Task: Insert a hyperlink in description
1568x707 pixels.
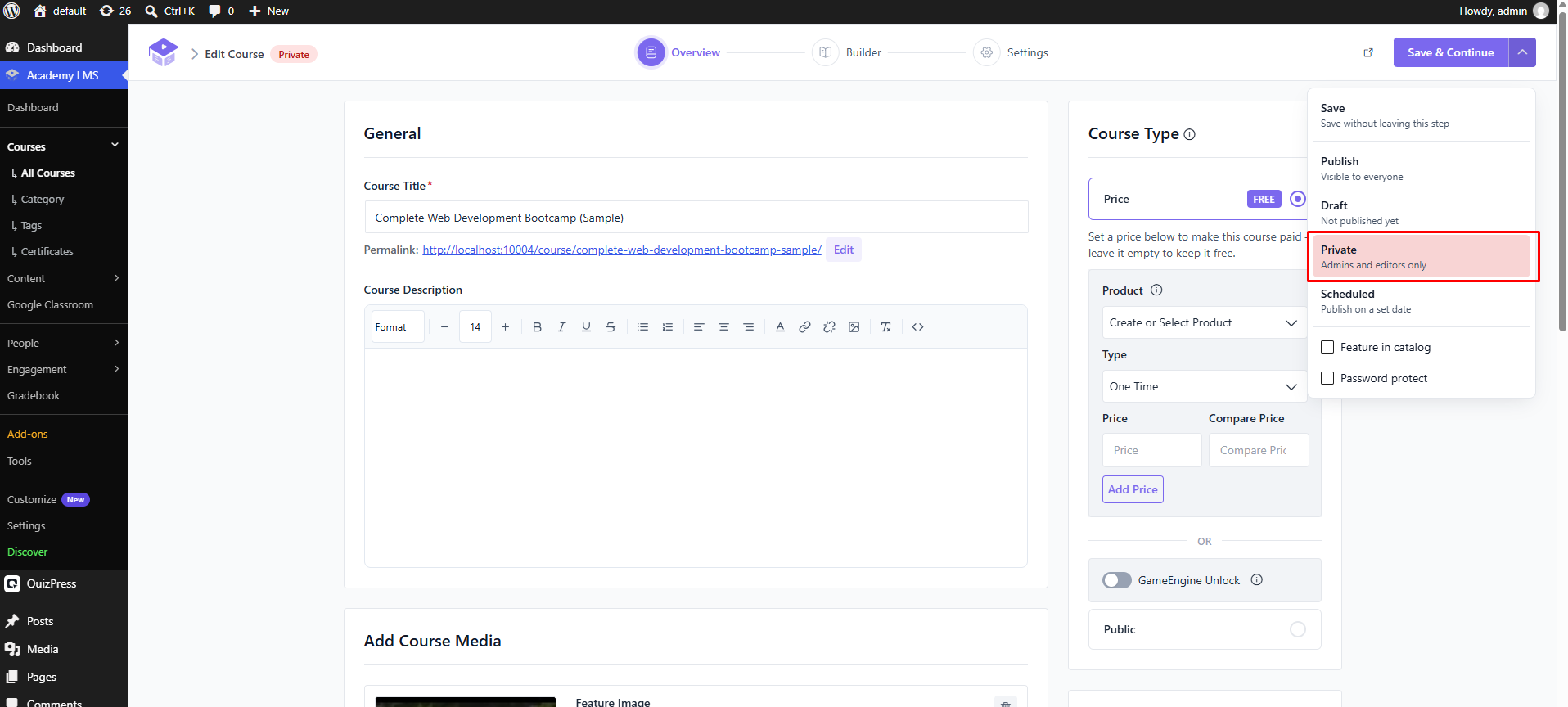Action: click(x=804, y=326)
